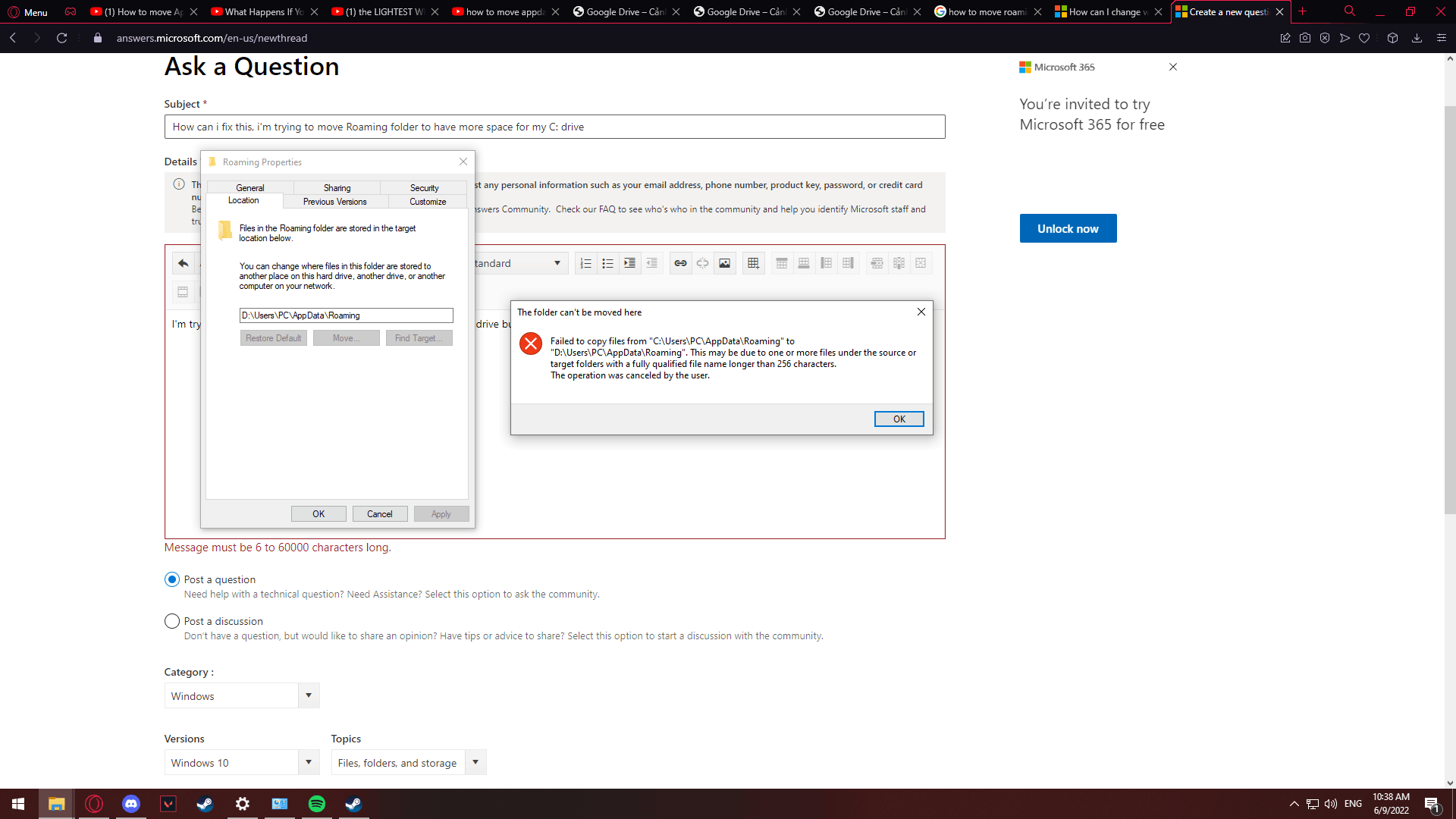Viewport: 1456px width, 819px height.
Task: Select the Post a question radio button
Action: click(172, 579)
